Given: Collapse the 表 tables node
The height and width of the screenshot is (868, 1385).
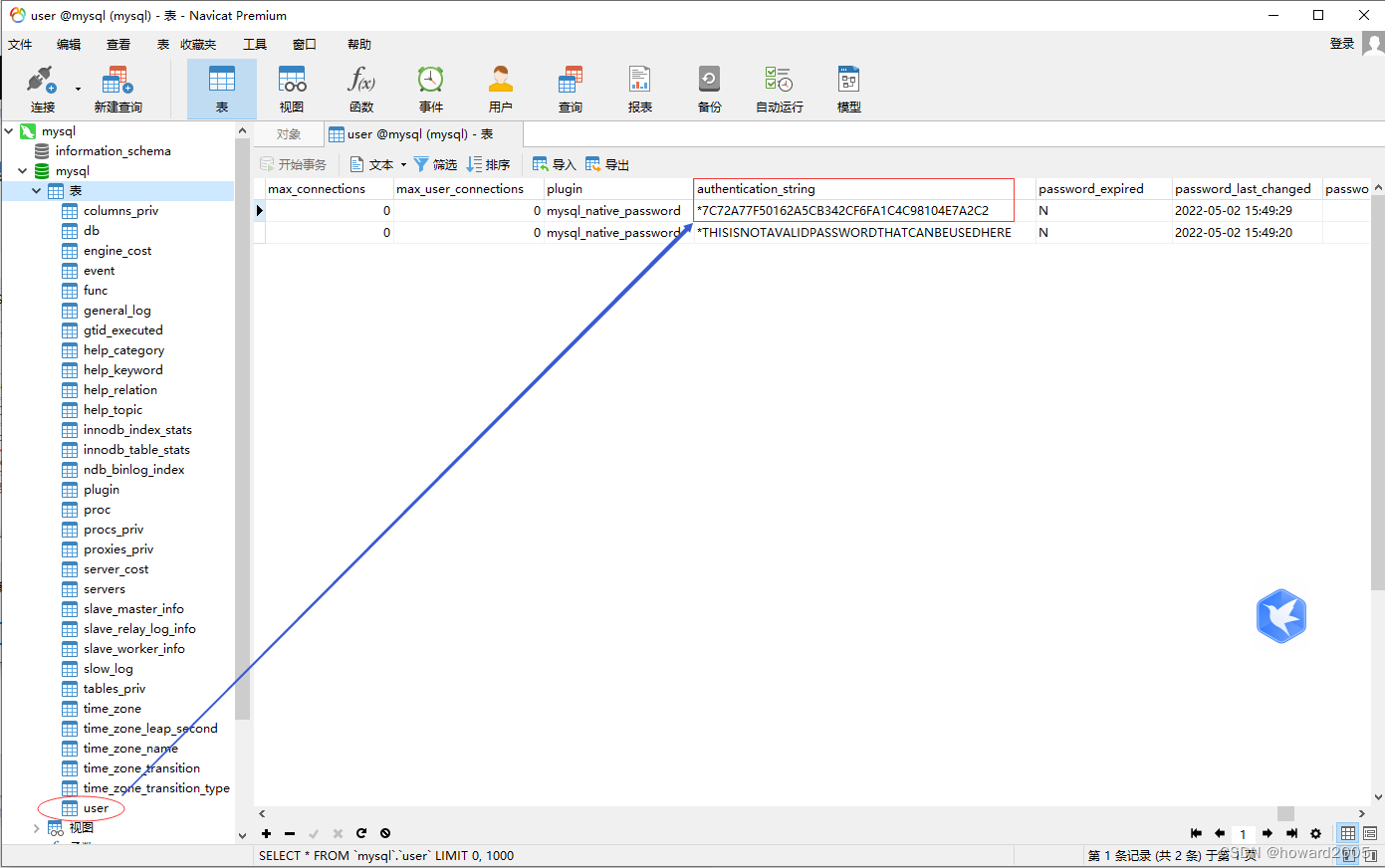Looking at the screenshot, I should click(x=36, y=190).
